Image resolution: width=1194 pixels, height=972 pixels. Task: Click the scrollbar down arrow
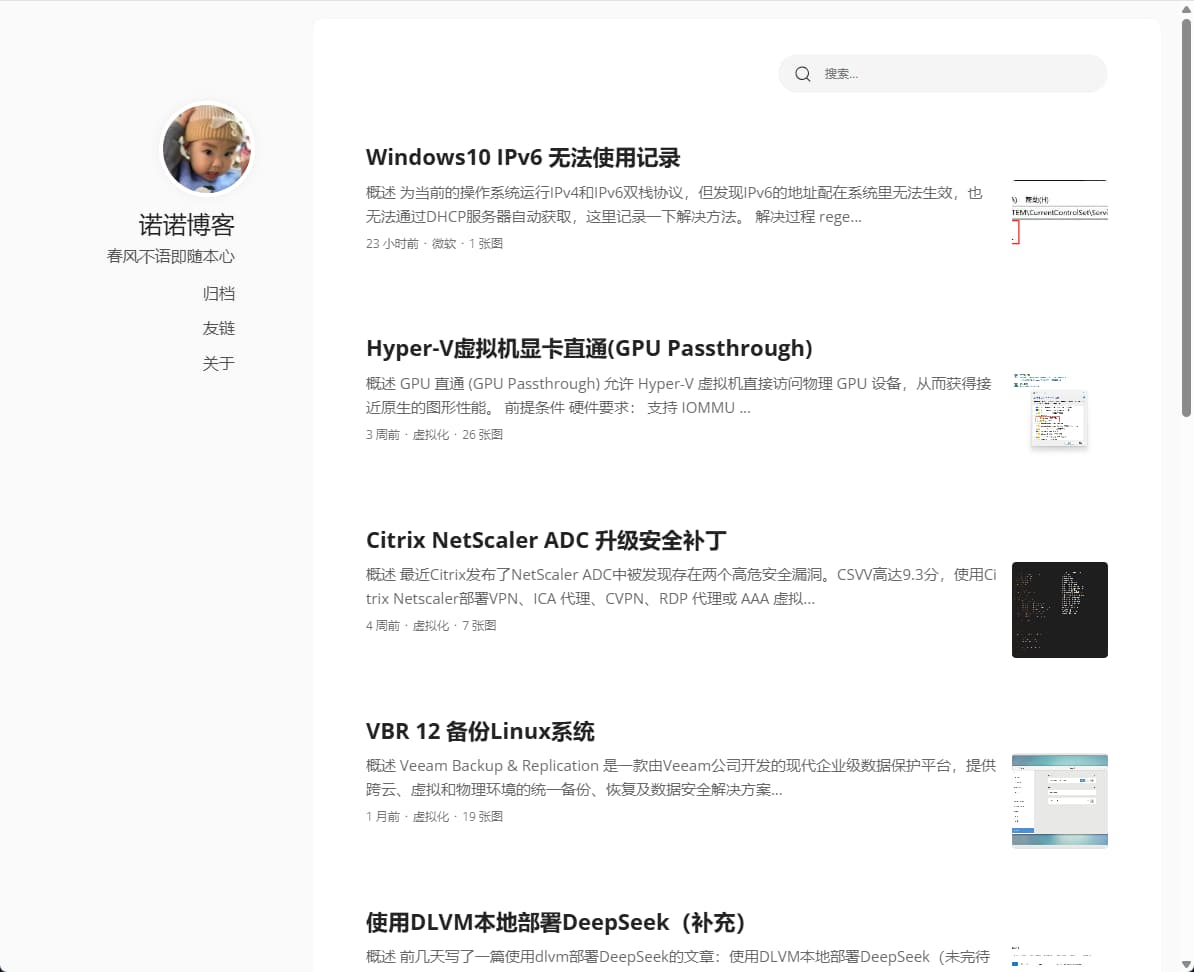click(1186, 963)
